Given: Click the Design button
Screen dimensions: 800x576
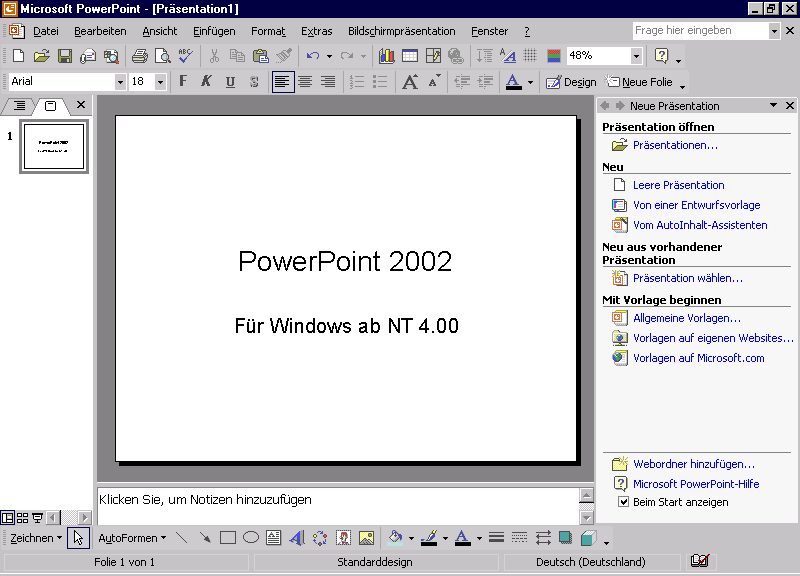Looking at the screenshot, I should (x=571, y=82).
